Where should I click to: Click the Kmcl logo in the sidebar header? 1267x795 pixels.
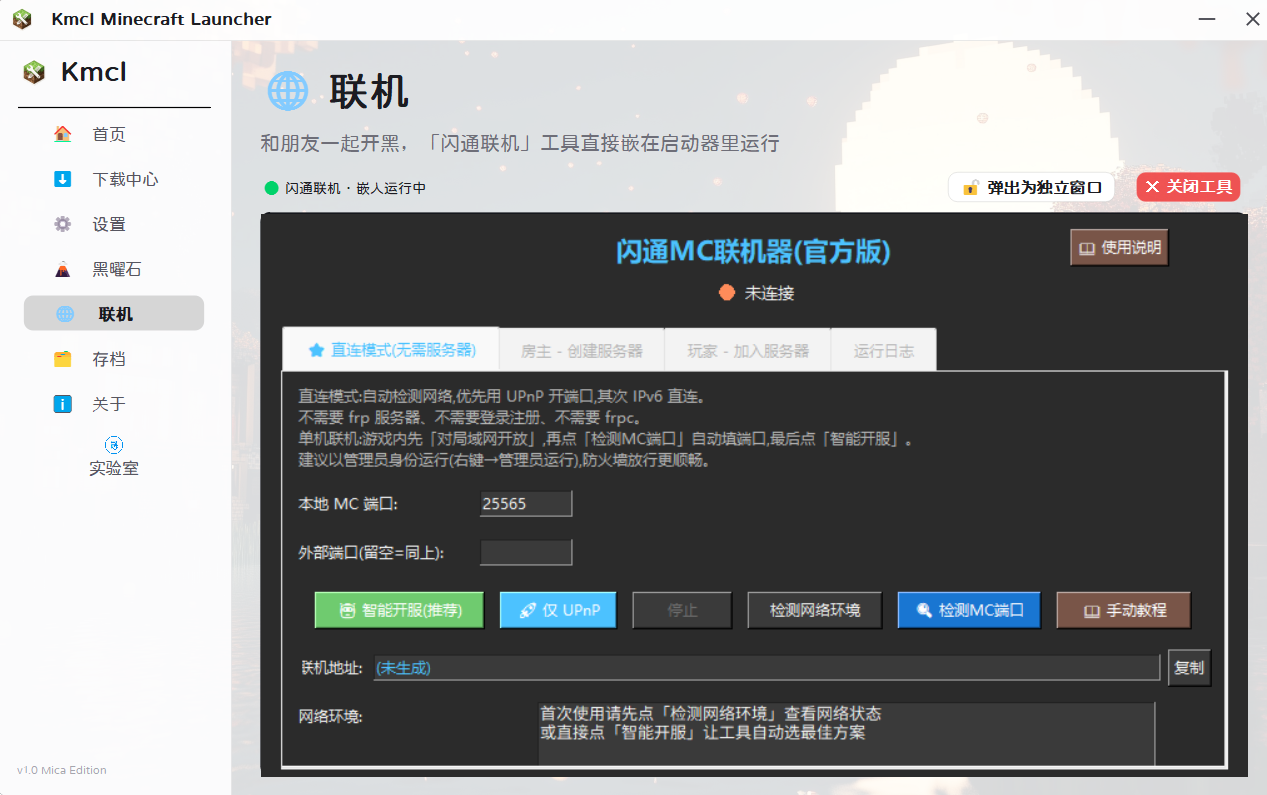pos(35,72)
